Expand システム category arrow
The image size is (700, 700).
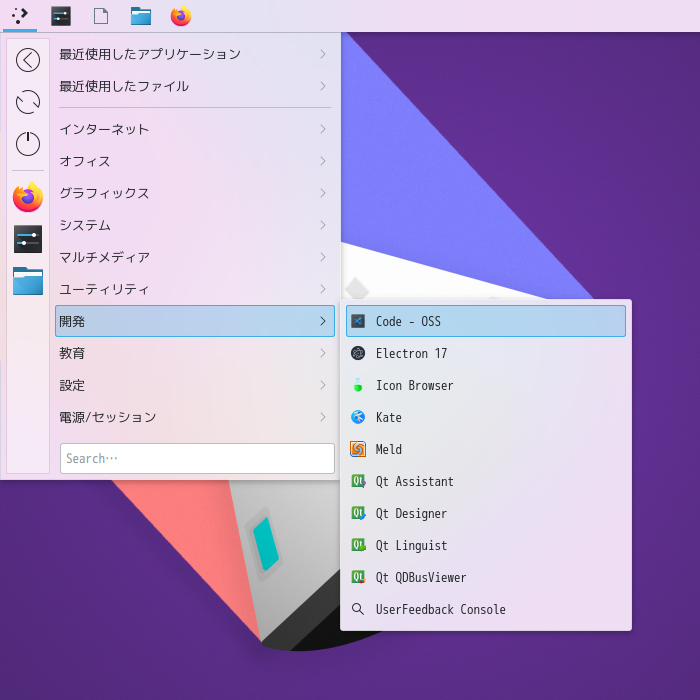323,225
